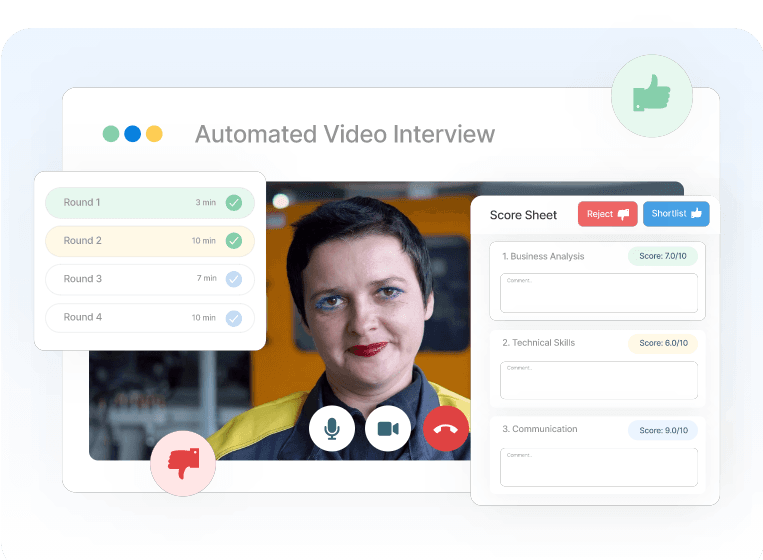This screenshot has height=560, width=763.
Task: Toggle the Round 1 checkmark
Action: tap(234, 203)
